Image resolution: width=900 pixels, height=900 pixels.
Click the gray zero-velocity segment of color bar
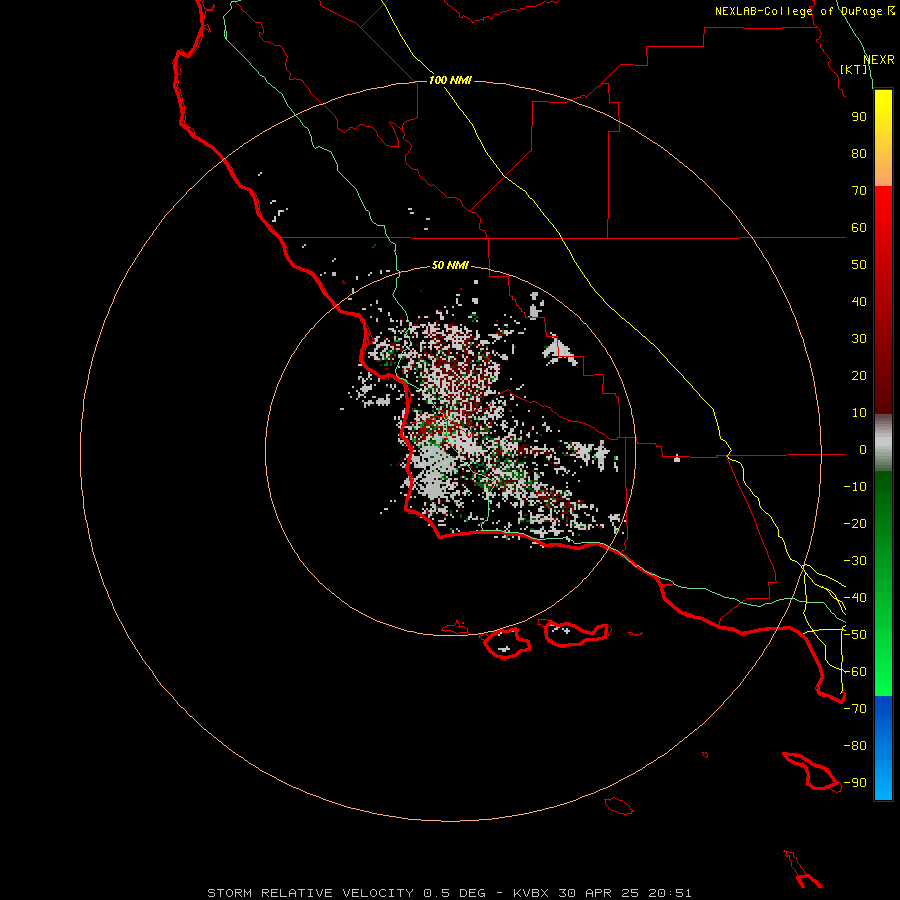click(x=883, y=443)
